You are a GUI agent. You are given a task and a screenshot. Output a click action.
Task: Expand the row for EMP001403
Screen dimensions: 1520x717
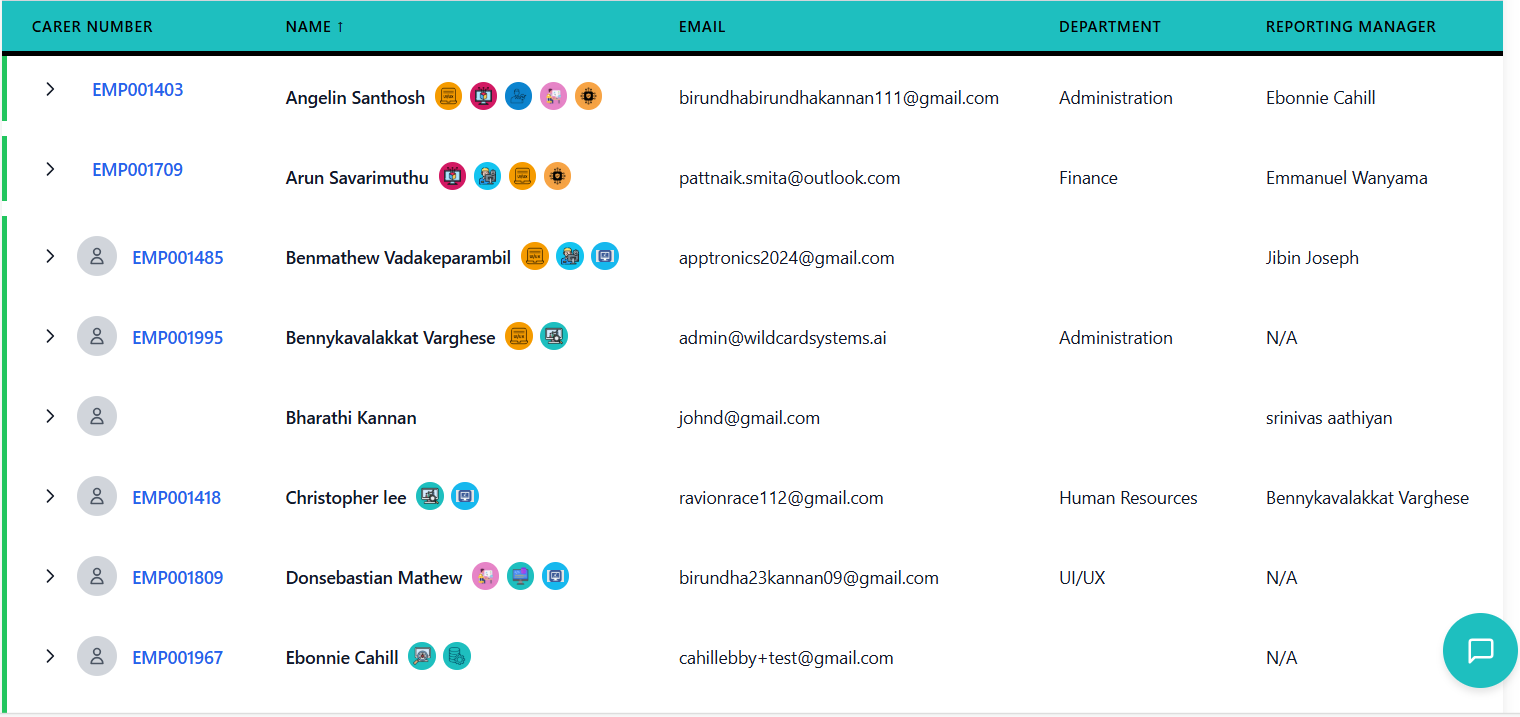click(x=50, y=89)
